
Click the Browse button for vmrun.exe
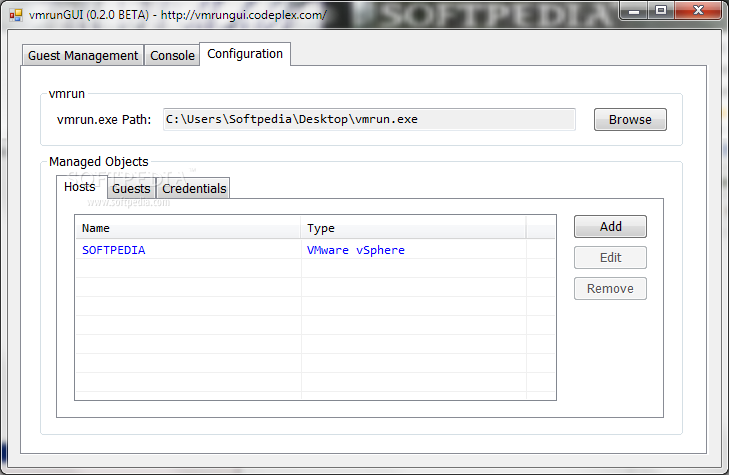click(630, 119)
